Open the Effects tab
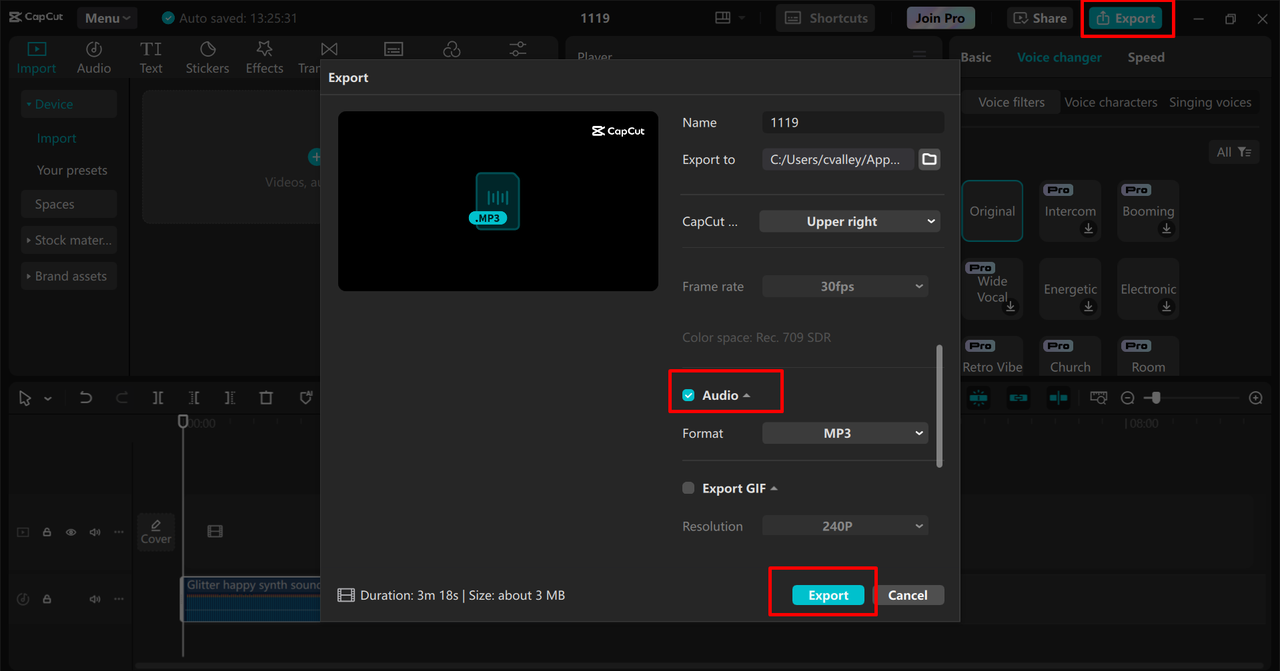Image resolution: width=1280 pixels, height=671 pixels. pyautogui.click(x=264, y=58)
